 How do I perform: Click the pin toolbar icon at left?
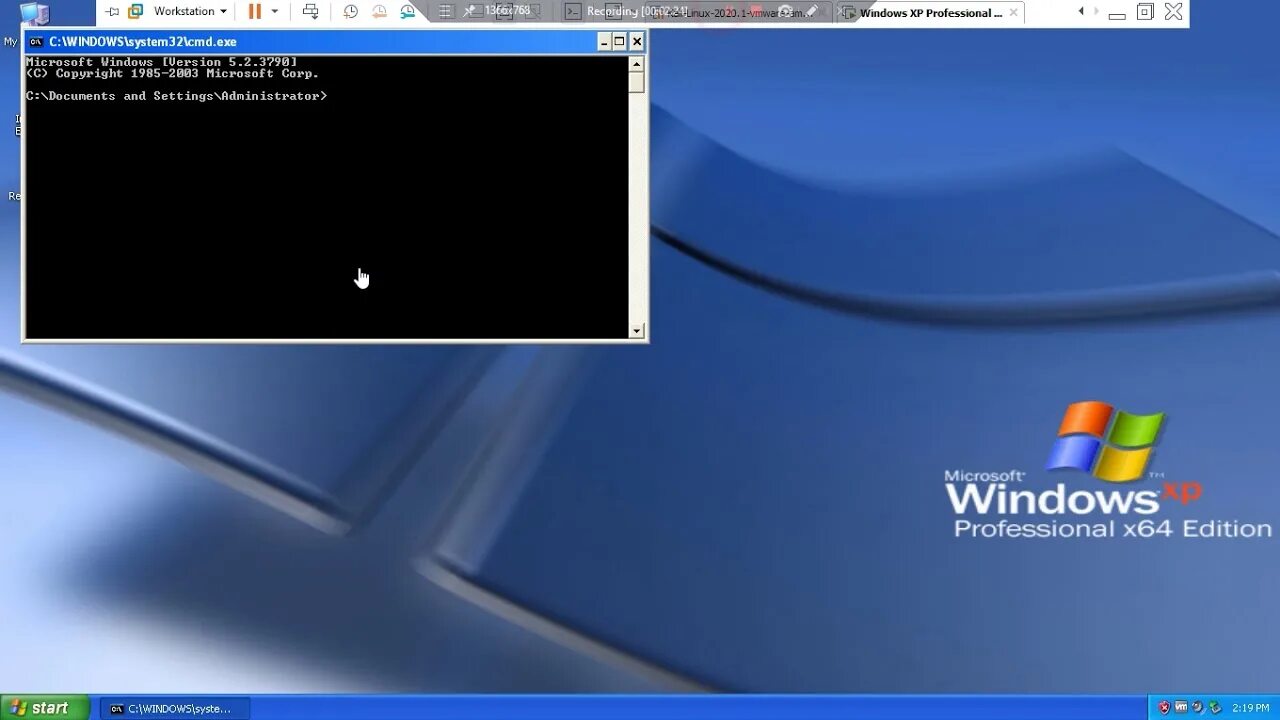point(112,11)
